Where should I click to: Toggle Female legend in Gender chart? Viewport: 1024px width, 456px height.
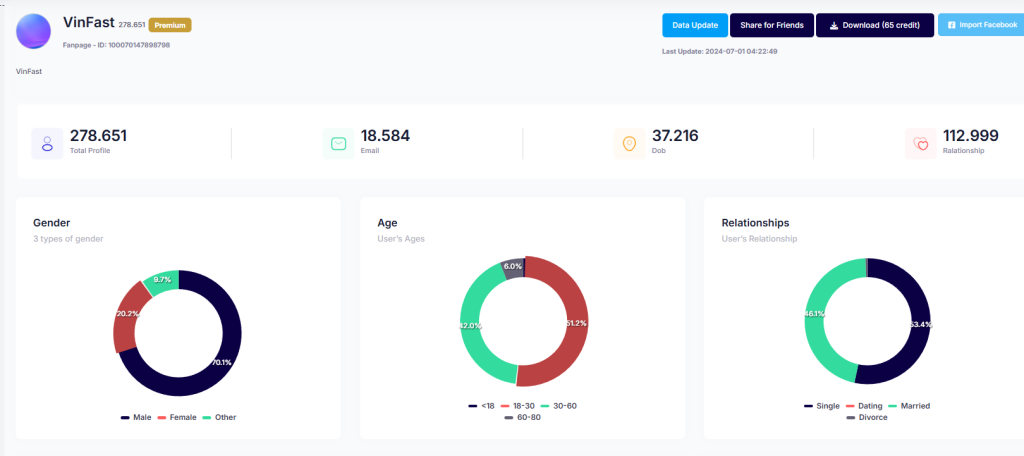click(x=177, y=417)
